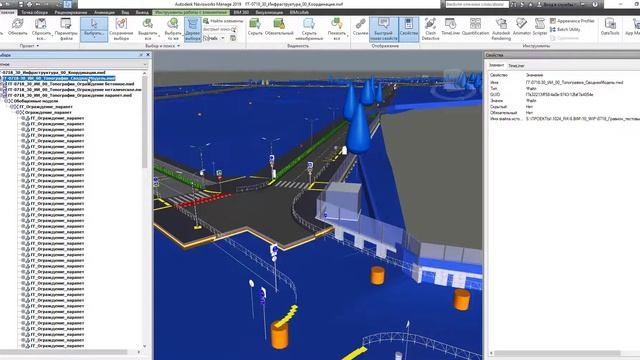
Task: Select Топография_Ограждение парапет file in tree
Action: tap(70, 95)
